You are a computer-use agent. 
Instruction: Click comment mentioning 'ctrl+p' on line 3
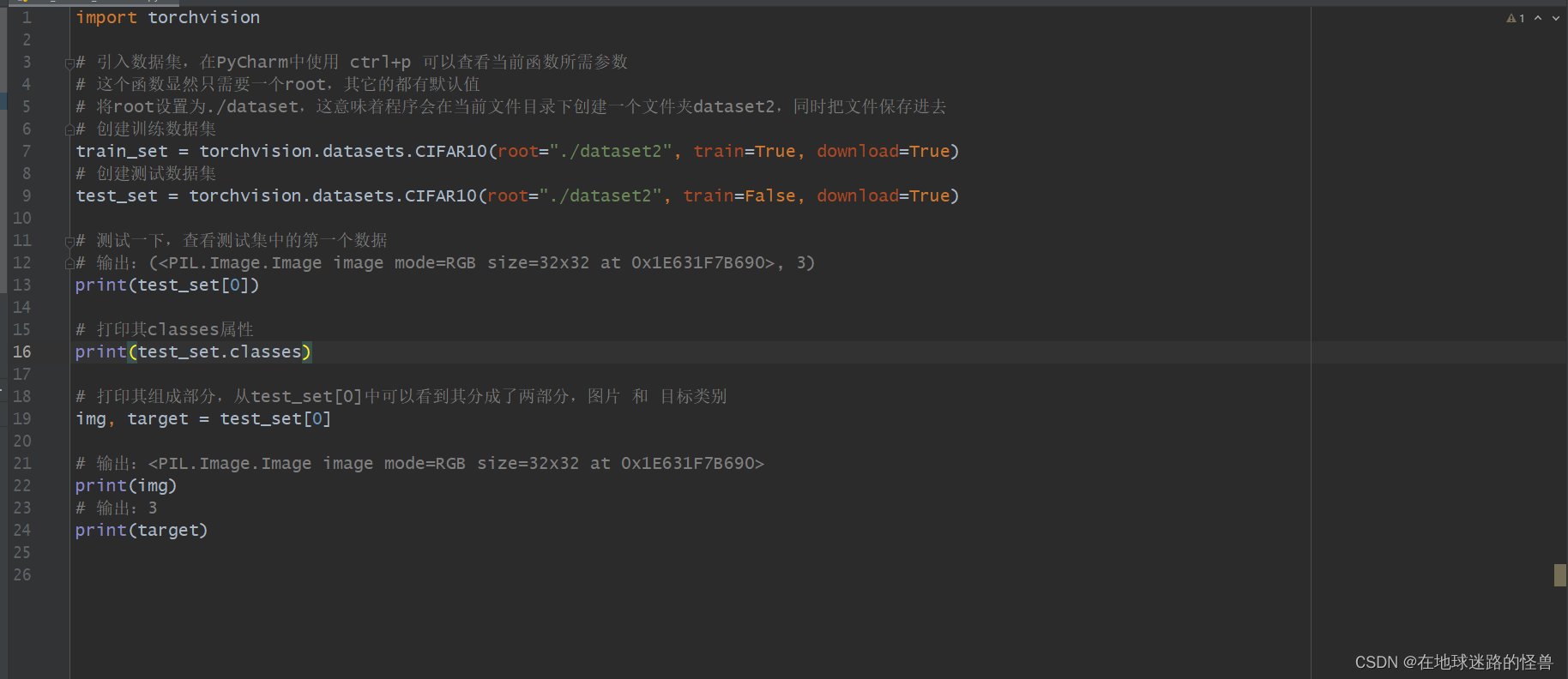click(352, 62)
